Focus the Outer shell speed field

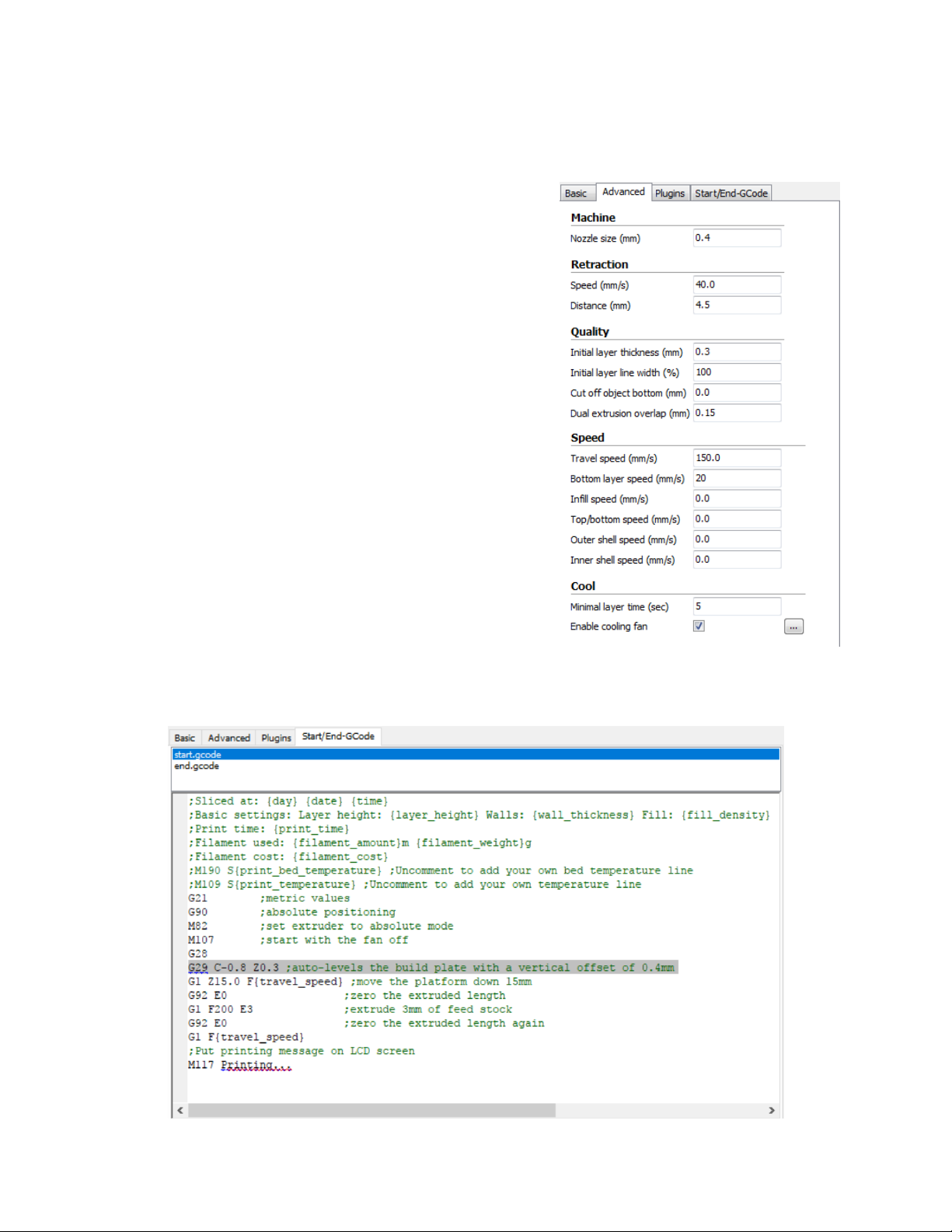737,539
